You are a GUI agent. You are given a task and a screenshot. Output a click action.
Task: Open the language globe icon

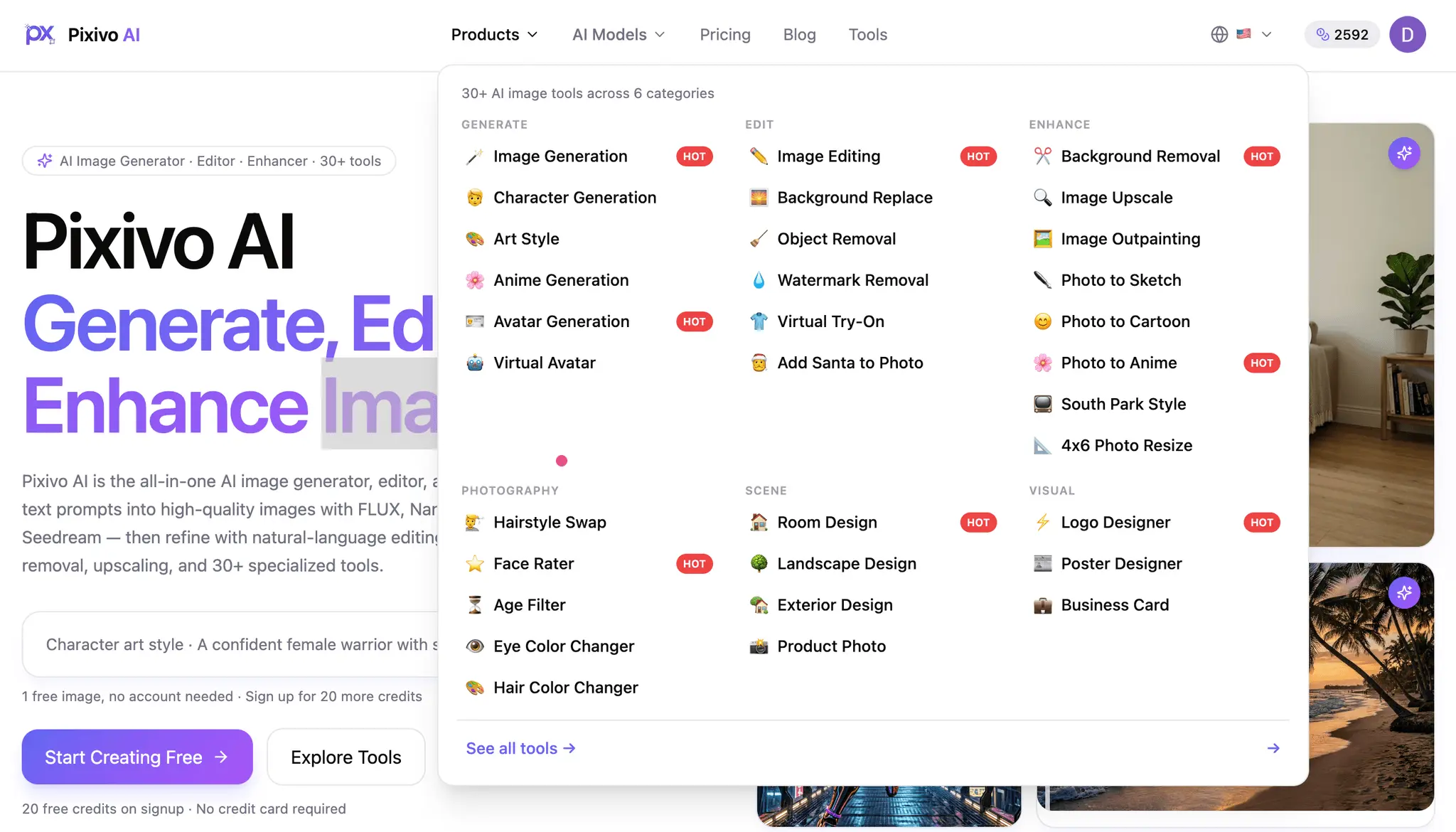tap(1219, 34)
